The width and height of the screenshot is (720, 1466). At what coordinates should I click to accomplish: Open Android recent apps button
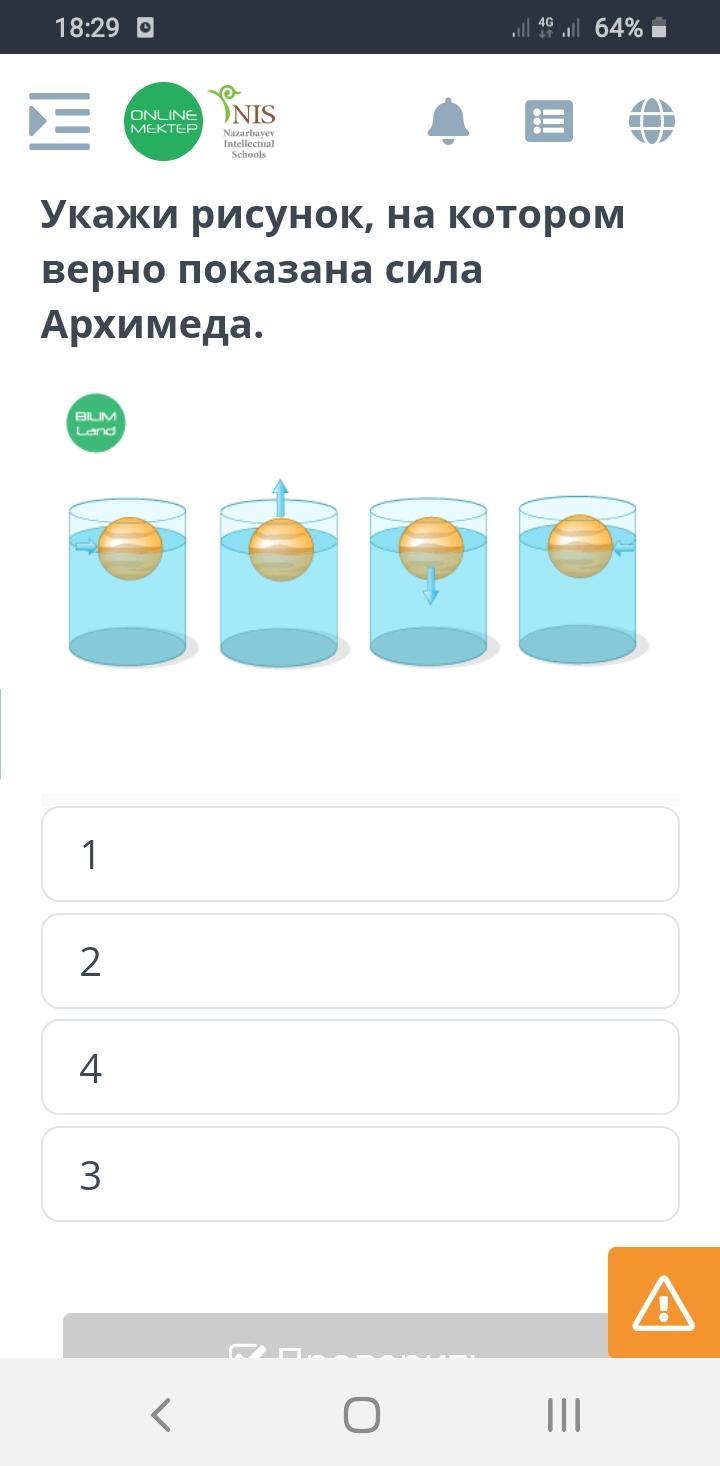pyautogui.click(x=564, y=1415)
